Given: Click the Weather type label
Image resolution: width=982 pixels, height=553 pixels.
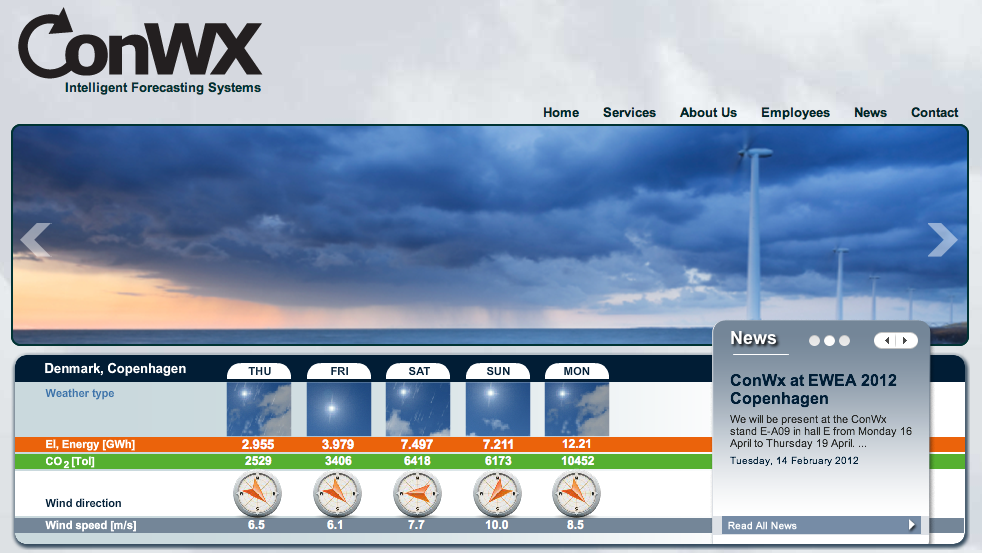Looking at the screenshot, I should click(80, 393).
